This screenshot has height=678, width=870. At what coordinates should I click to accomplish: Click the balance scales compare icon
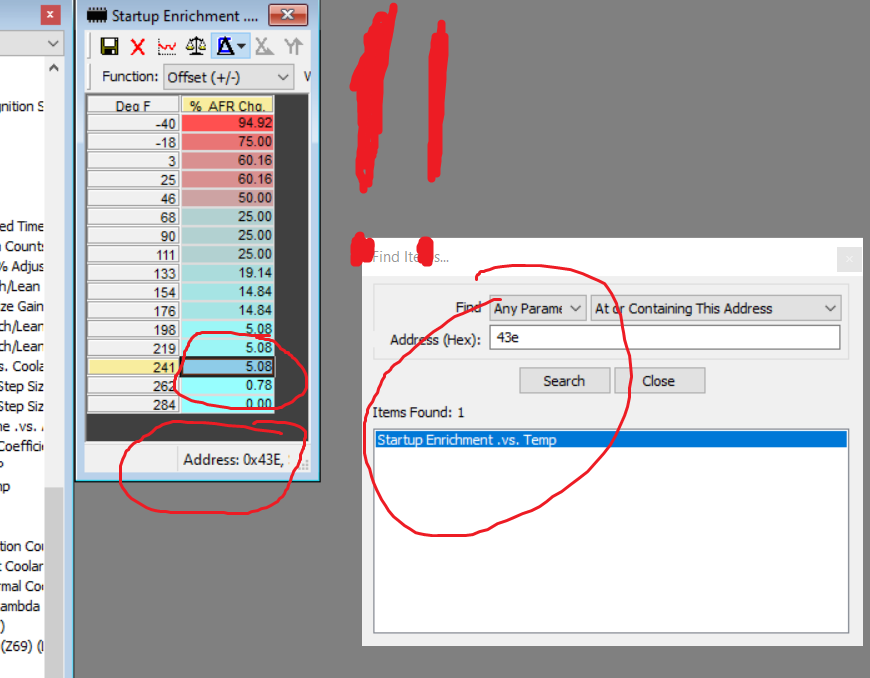197,46
